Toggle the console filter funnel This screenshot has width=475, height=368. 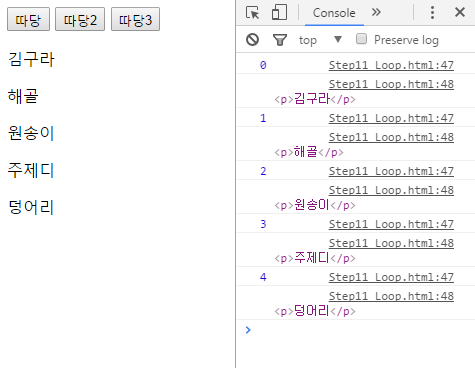click(280, 40)
